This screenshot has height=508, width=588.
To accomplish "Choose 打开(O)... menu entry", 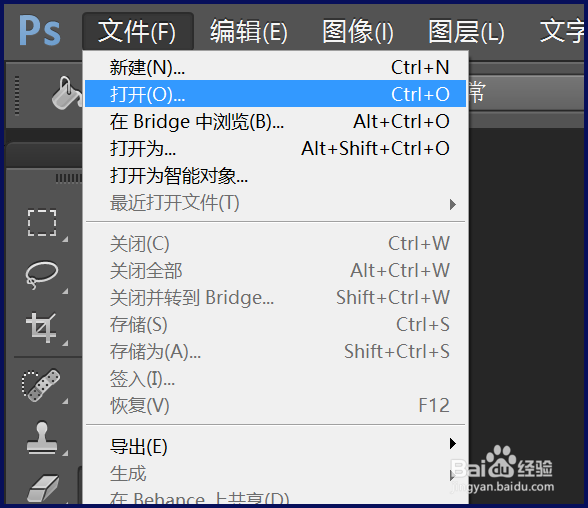I will (x=276, y=94).
